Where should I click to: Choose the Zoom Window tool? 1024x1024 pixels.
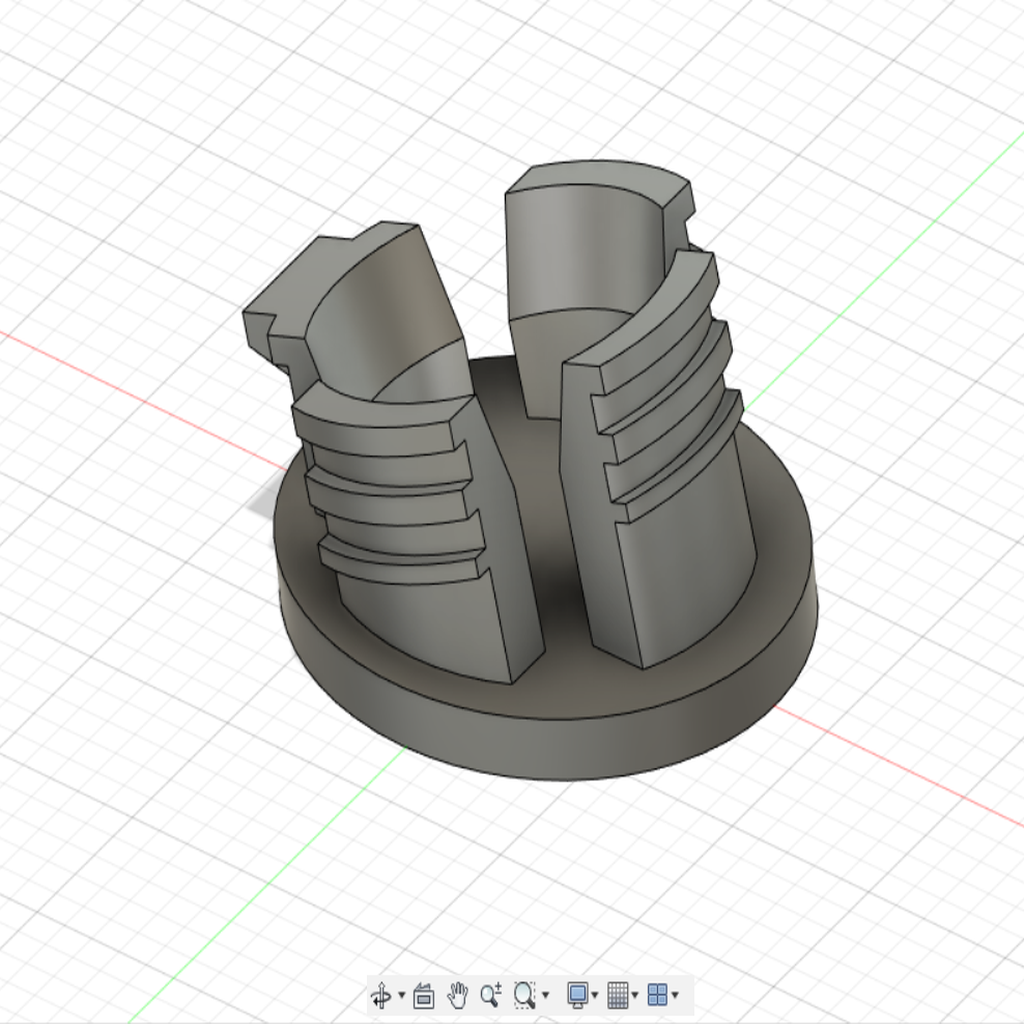click(523, 995)
